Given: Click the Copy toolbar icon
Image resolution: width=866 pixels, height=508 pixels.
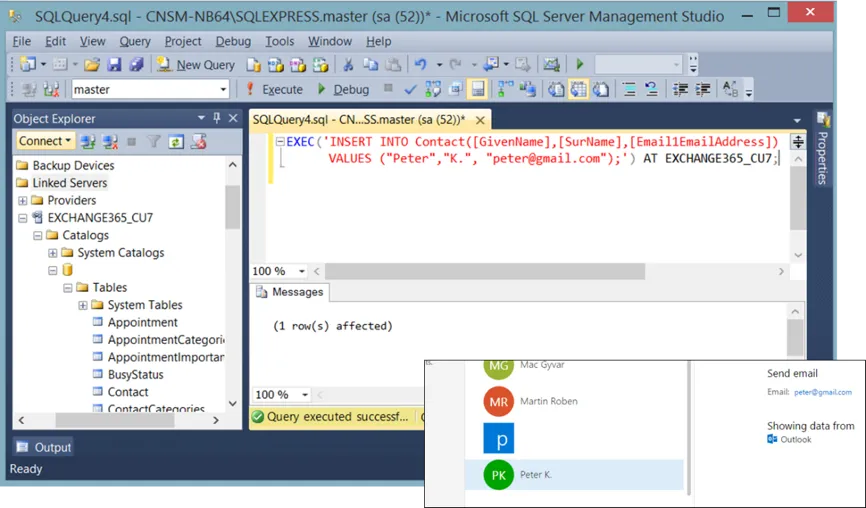Looking at the screenshot, I should click(370, 65).
